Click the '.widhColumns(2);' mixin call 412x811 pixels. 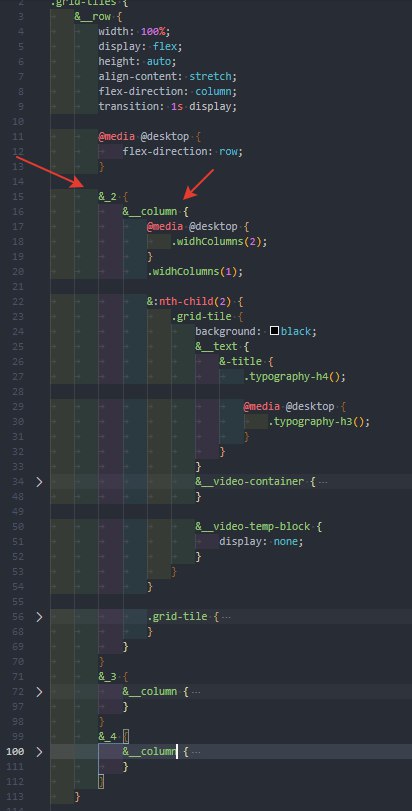pyautogui.click(x=220, y=242)
